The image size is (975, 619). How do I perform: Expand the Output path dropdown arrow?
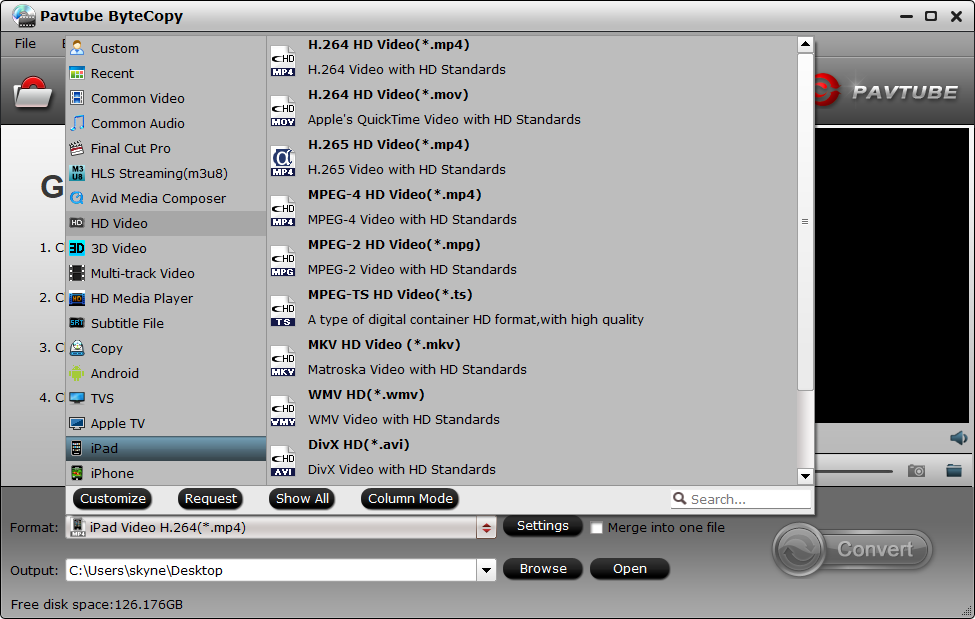(486, 570)
